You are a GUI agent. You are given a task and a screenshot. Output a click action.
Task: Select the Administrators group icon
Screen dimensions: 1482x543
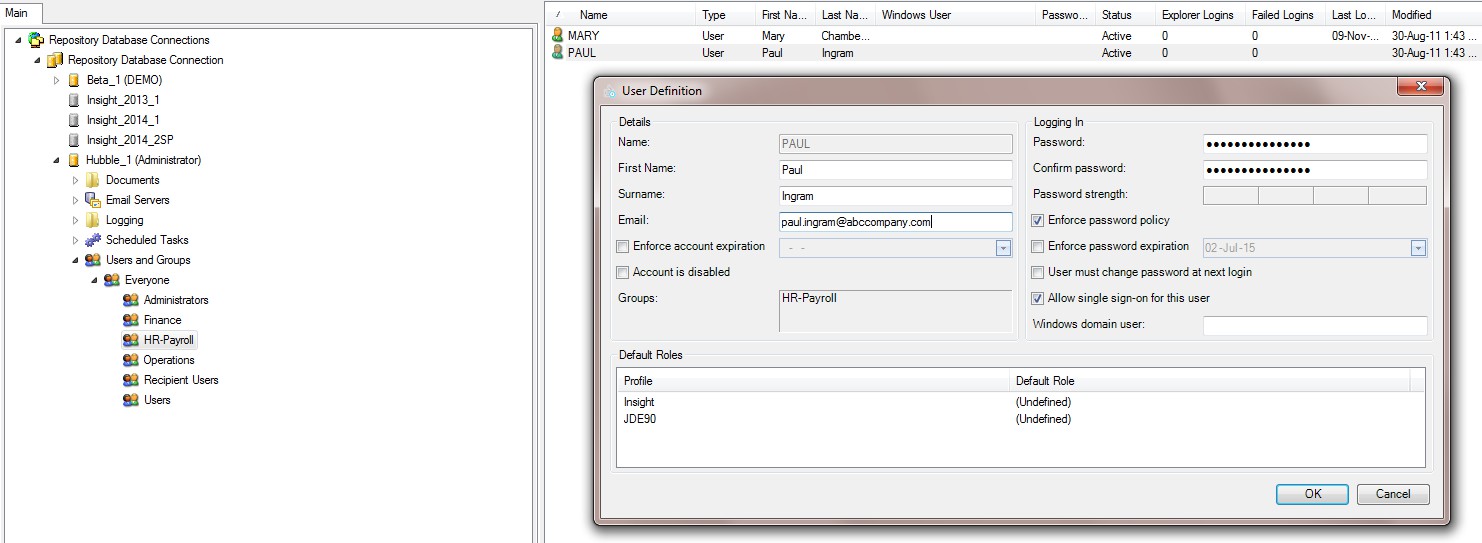(130, 300)
